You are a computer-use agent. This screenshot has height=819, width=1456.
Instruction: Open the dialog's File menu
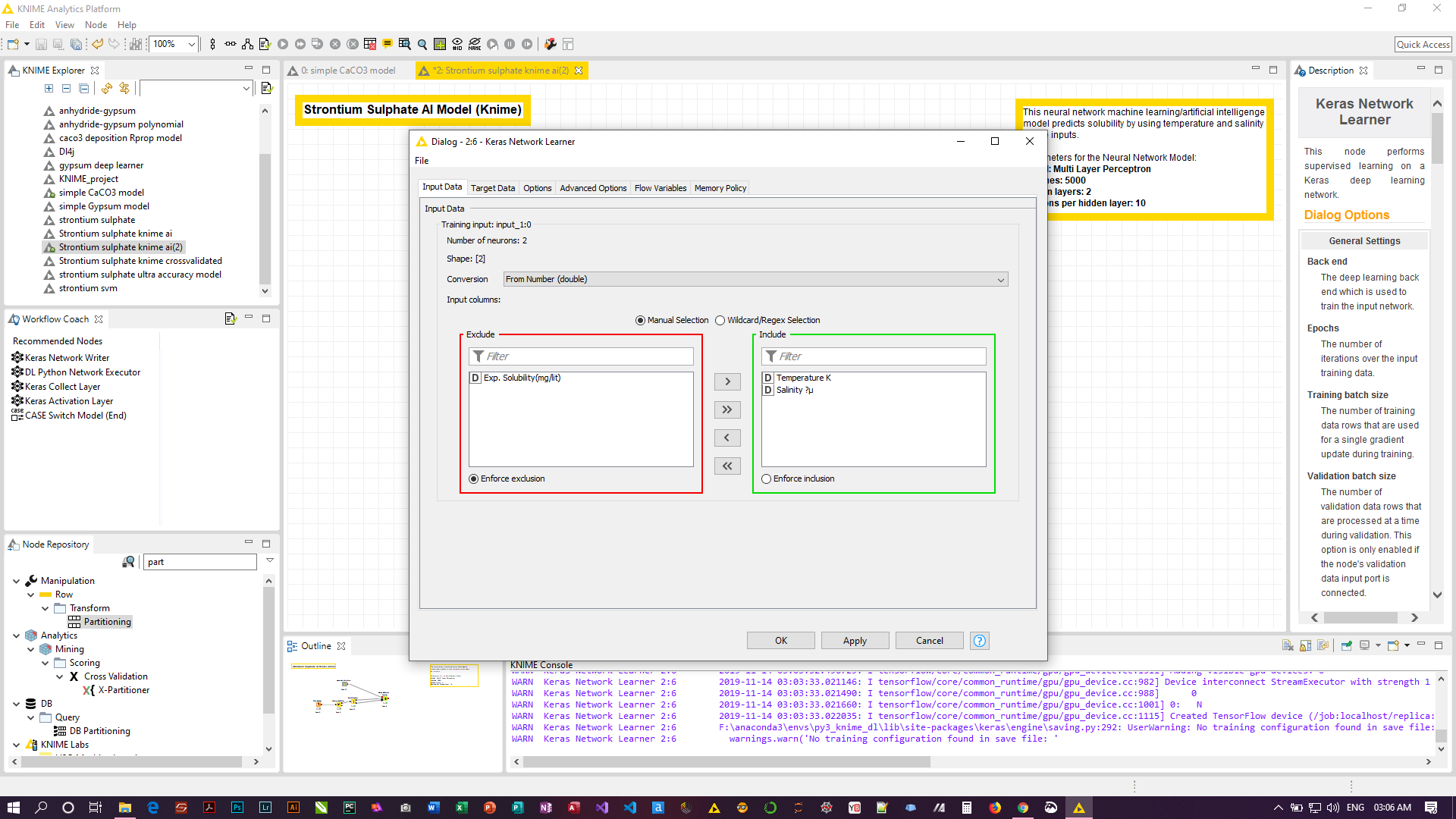point(422,161)
